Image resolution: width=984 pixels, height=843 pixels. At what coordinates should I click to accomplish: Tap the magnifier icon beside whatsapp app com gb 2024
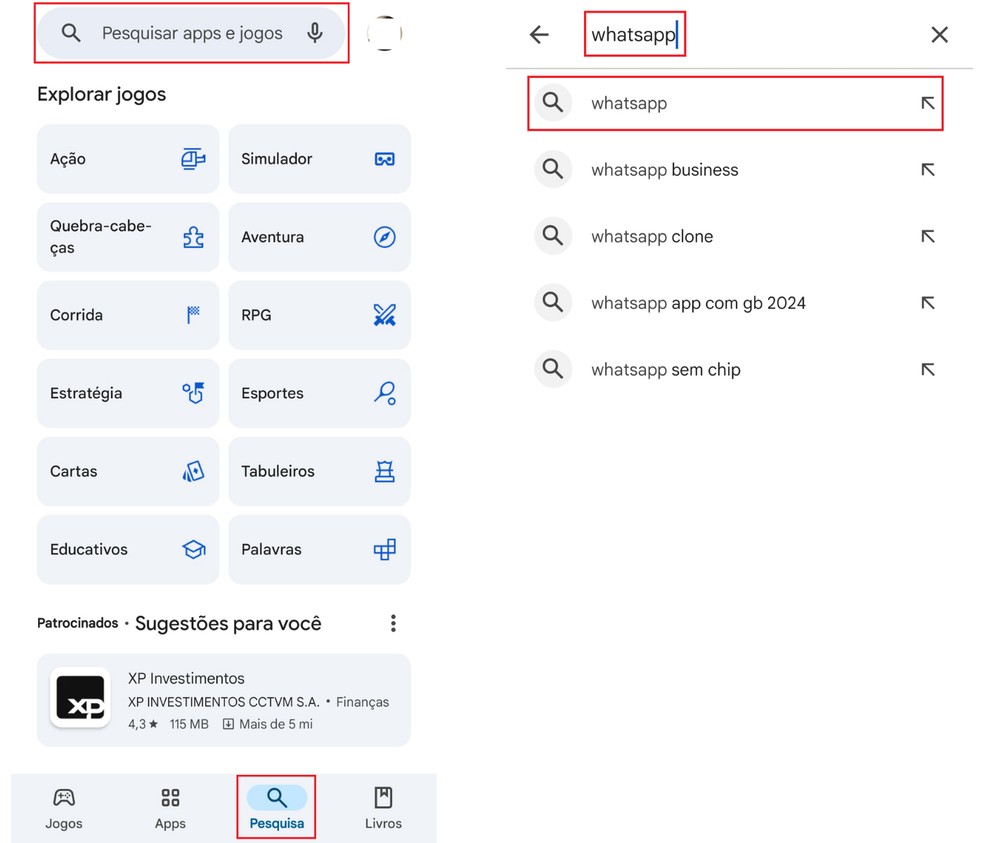coord(553,302)
